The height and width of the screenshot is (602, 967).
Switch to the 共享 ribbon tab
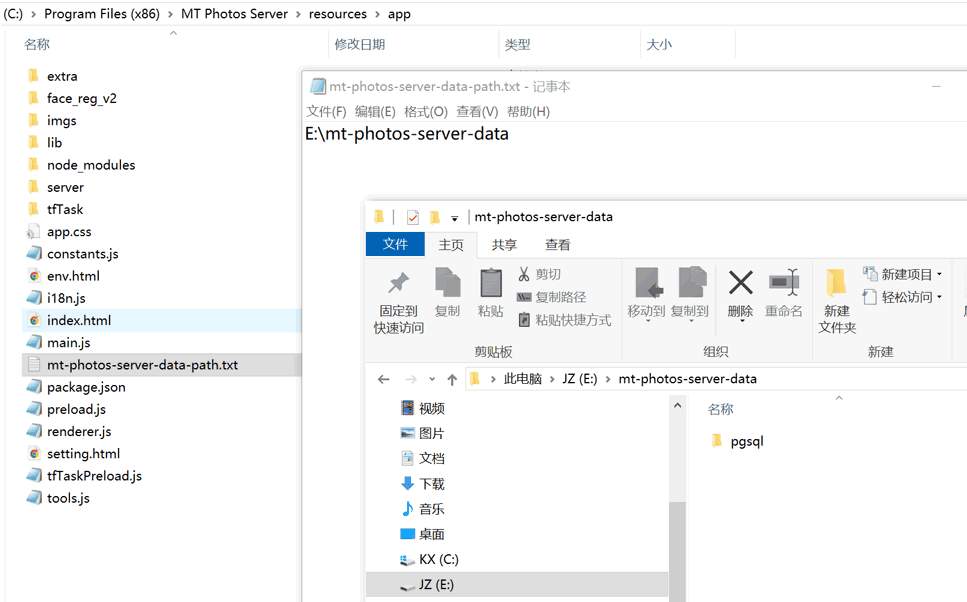point(504,245)
